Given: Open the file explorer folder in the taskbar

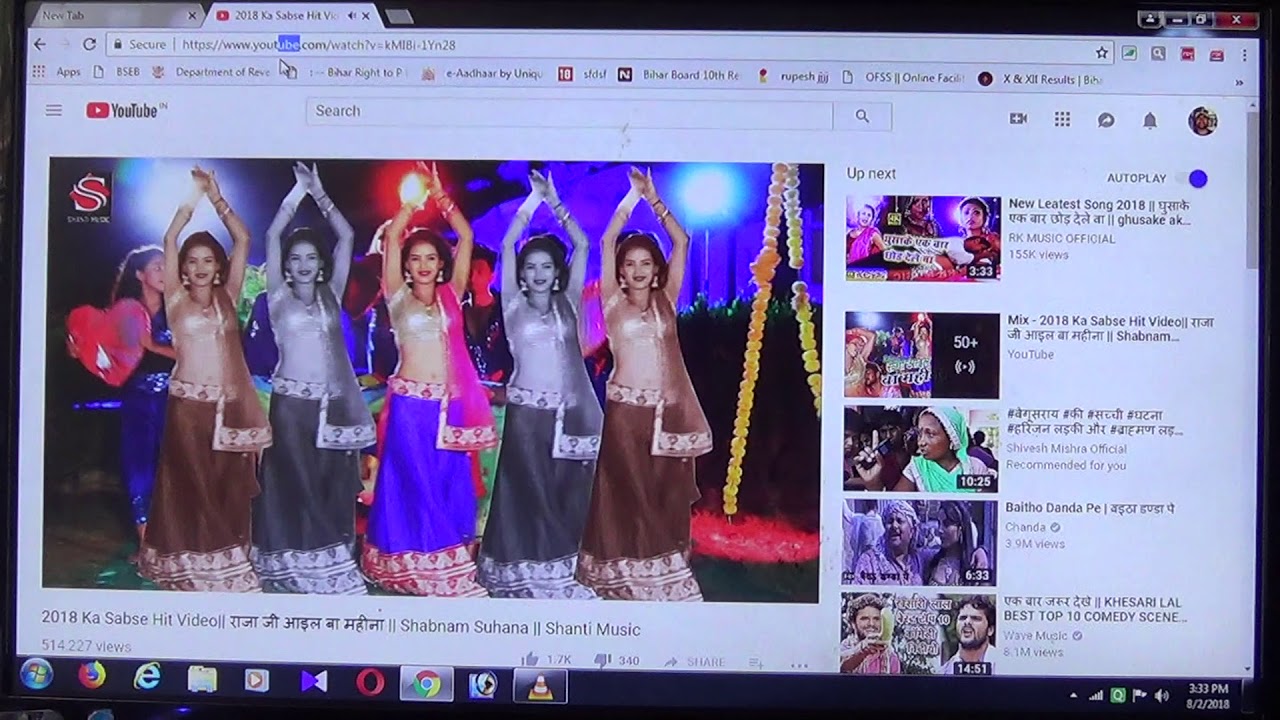Looking at the screenshot, I should 202,681.
